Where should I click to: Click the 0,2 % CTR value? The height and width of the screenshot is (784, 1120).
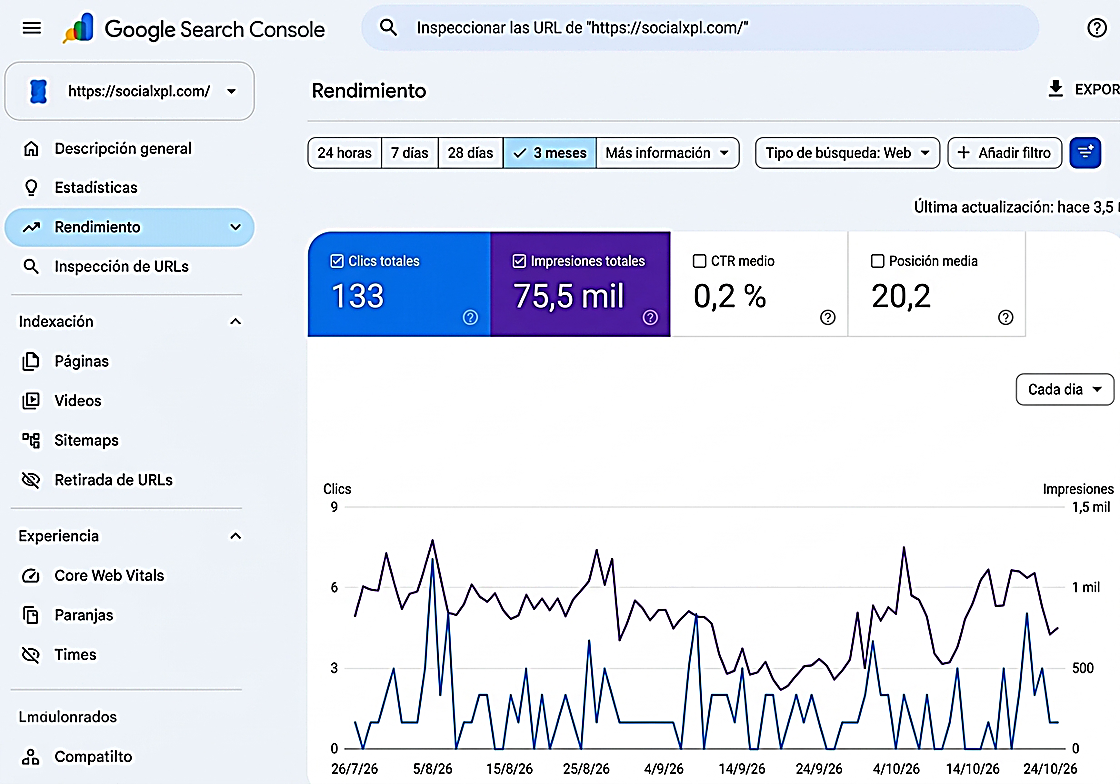pyautogui.click(x=729, y=296)
